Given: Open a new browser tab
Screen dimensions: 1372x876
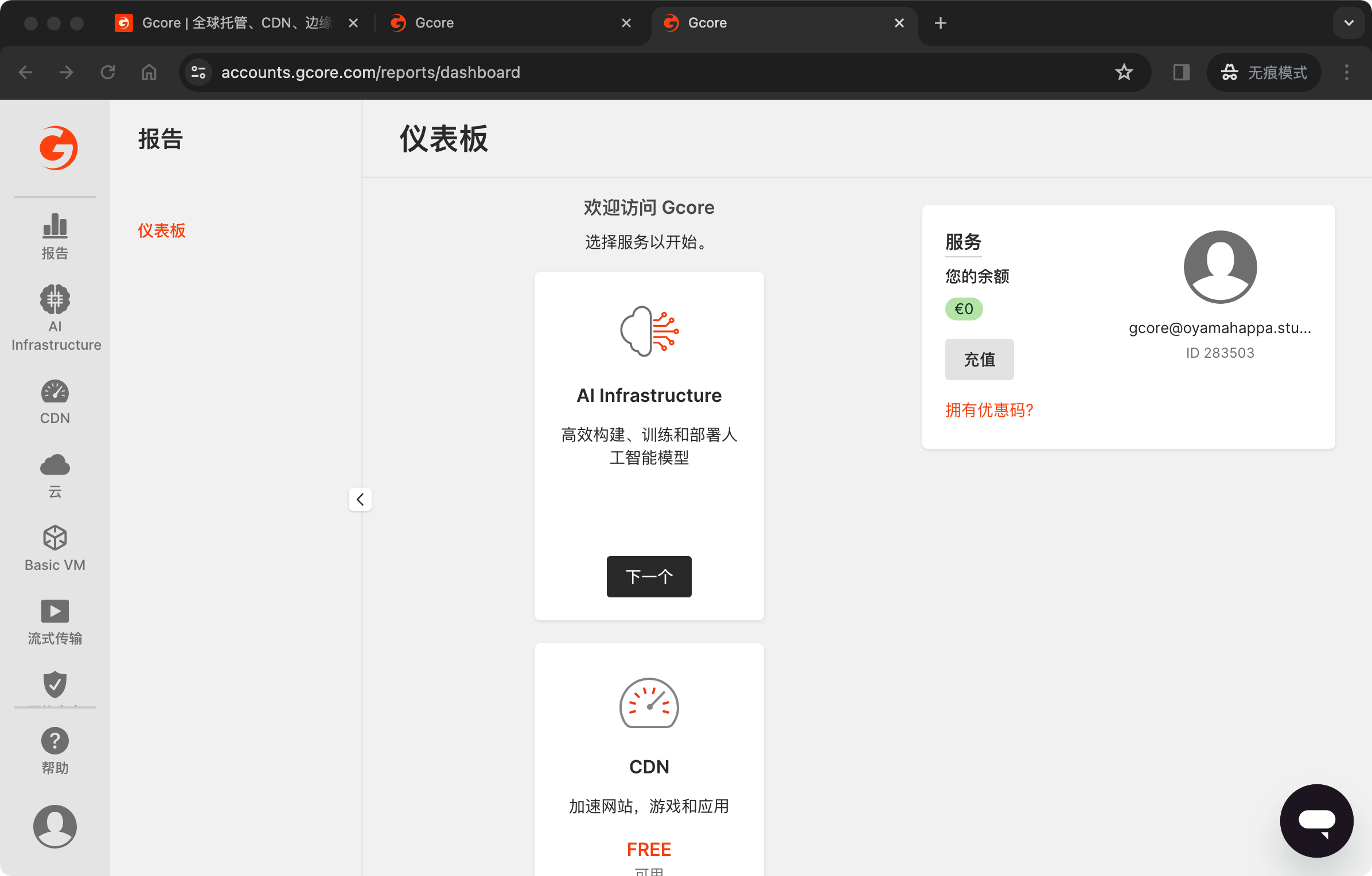Looking at the screenshot, I should (x=941, y=23).
